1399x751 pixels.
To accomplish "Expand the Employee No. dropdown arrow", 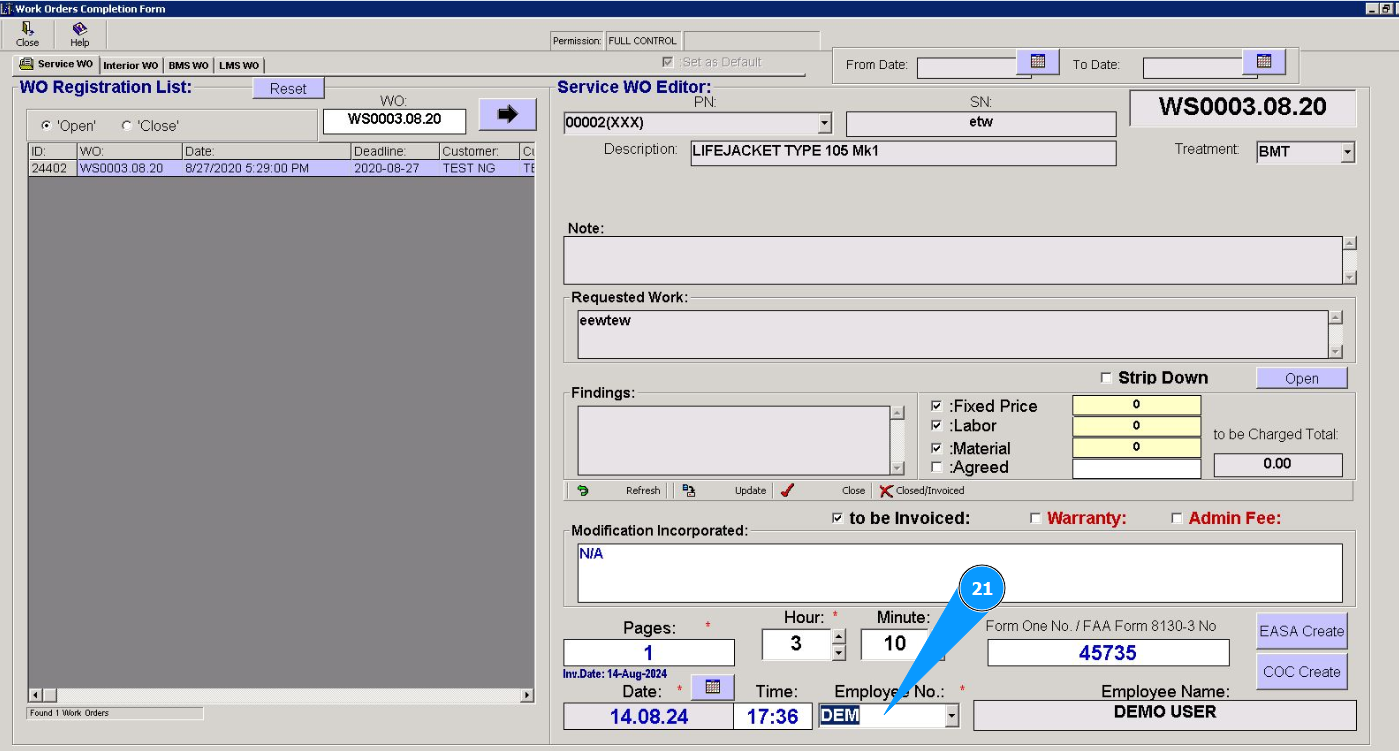I will click(952, 716).
